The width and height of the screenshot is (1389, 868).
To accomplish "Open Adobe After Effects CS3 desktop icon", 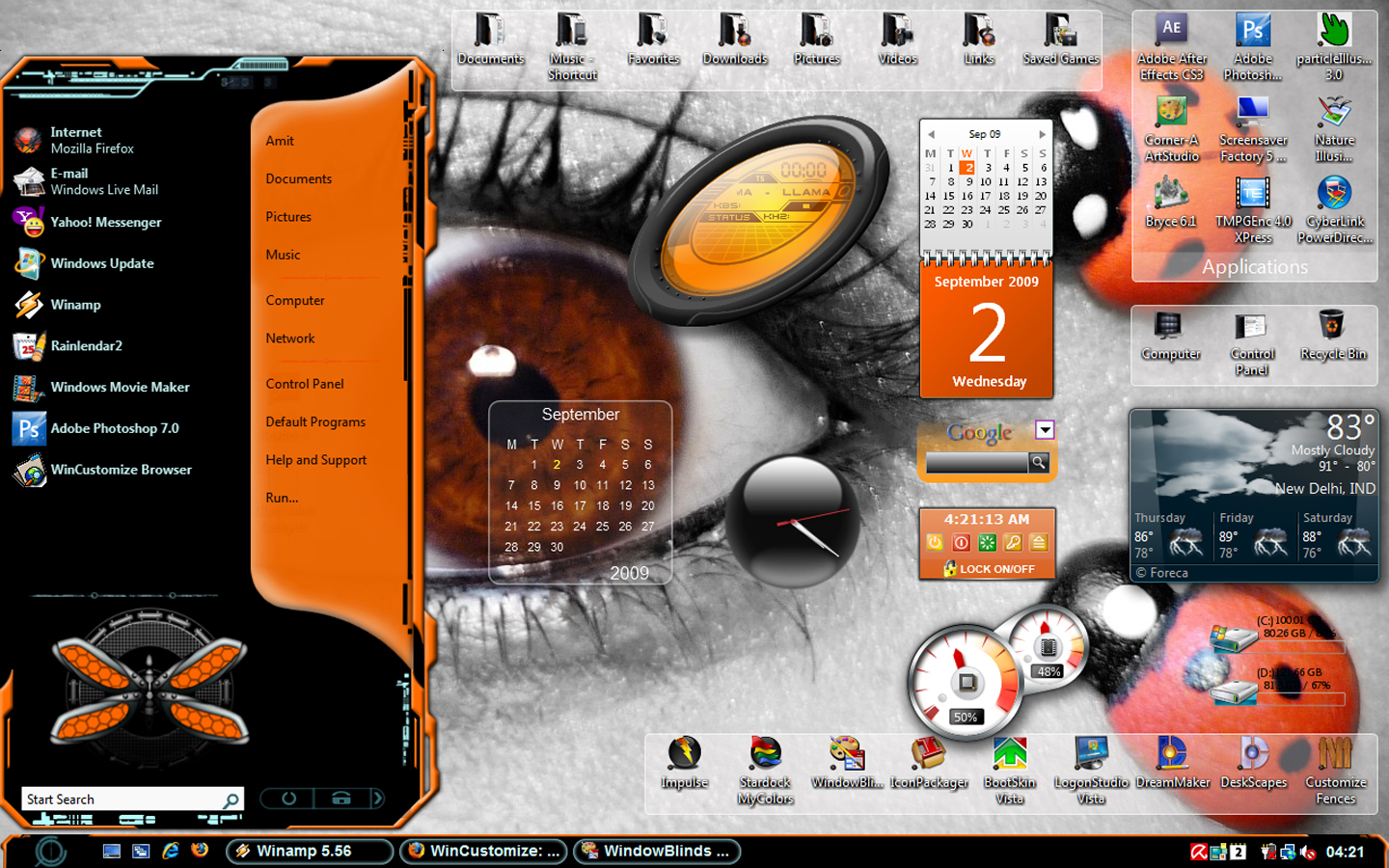I will [1171, 47].
